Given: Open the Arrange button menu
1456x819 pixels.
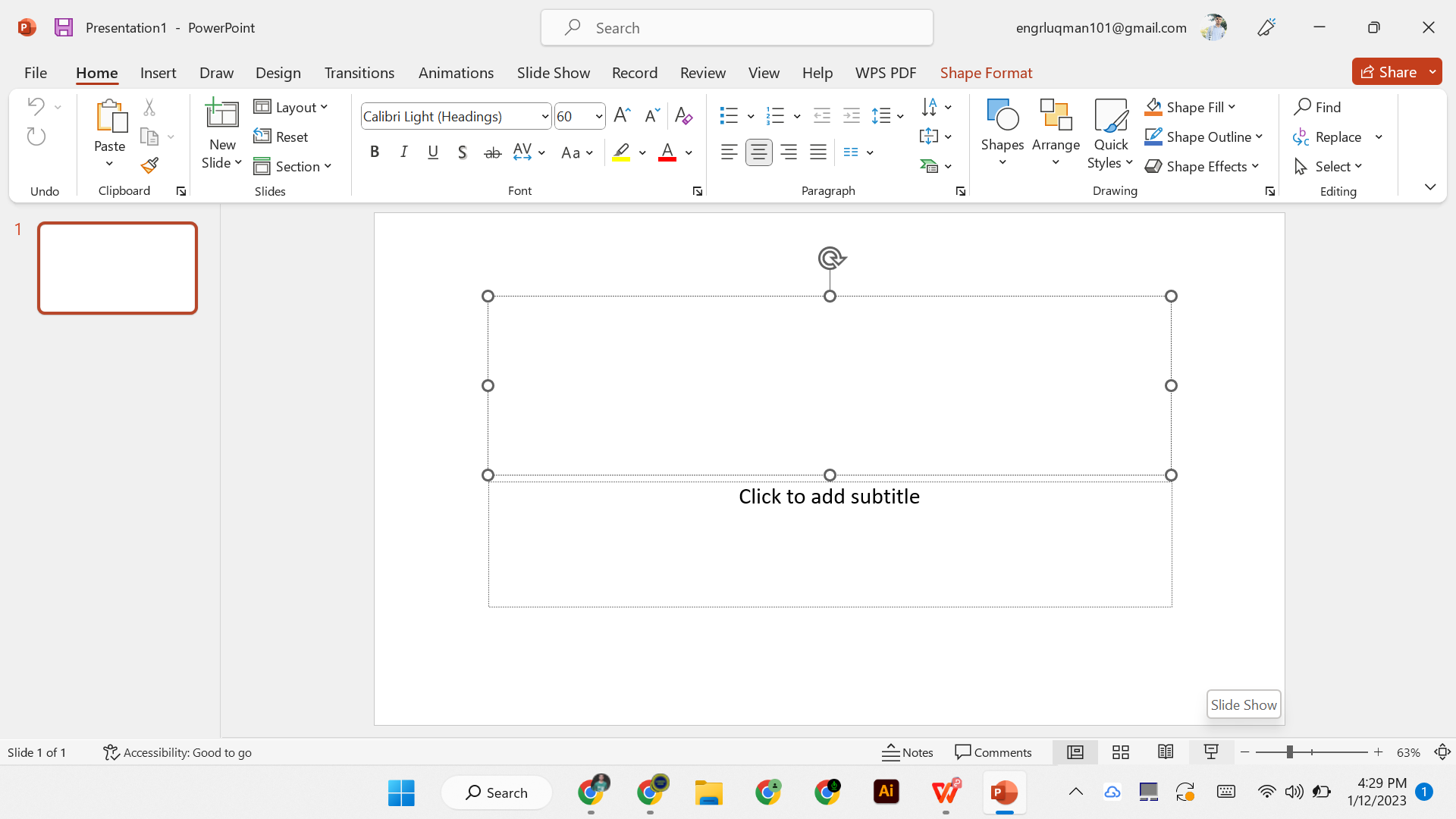Looking at the screenshot, I should (1056, 133).
